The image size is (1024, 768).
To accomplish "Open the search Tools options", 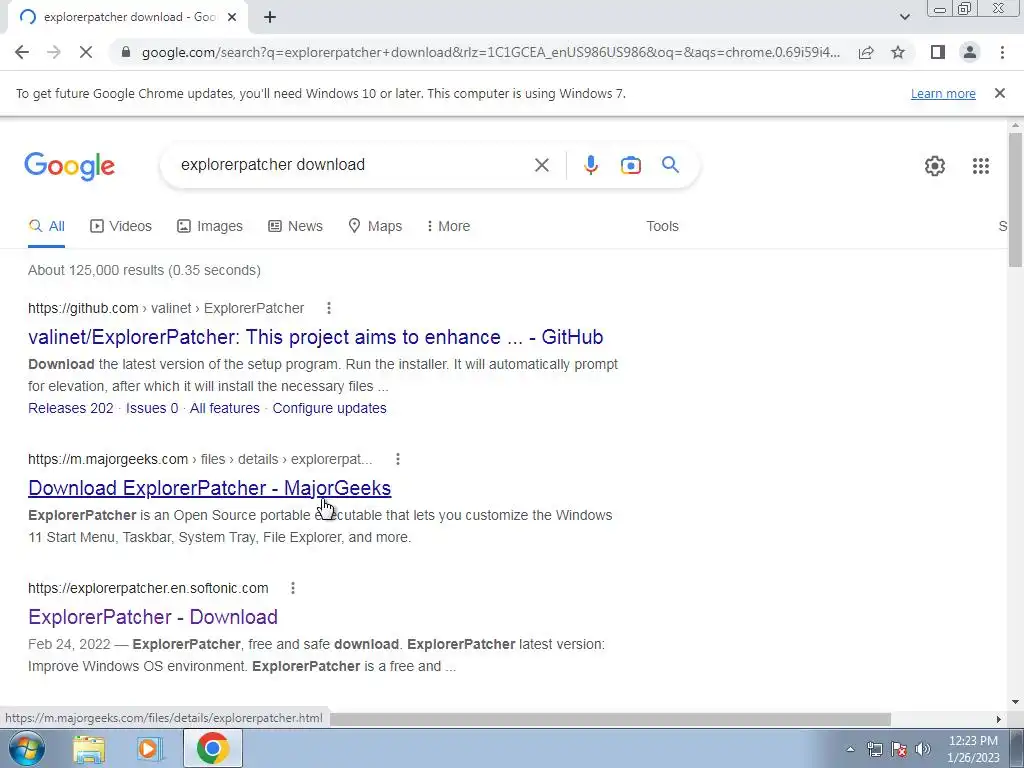I will pyautogui.click(x=662, y=226).
